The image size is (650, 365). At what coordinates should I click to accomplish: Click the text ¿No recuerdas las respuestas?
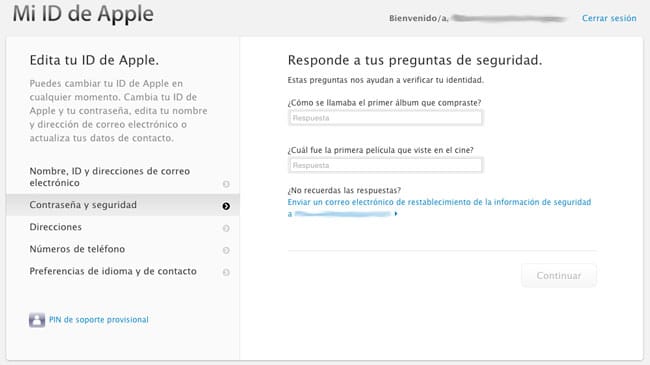point(344,190)
